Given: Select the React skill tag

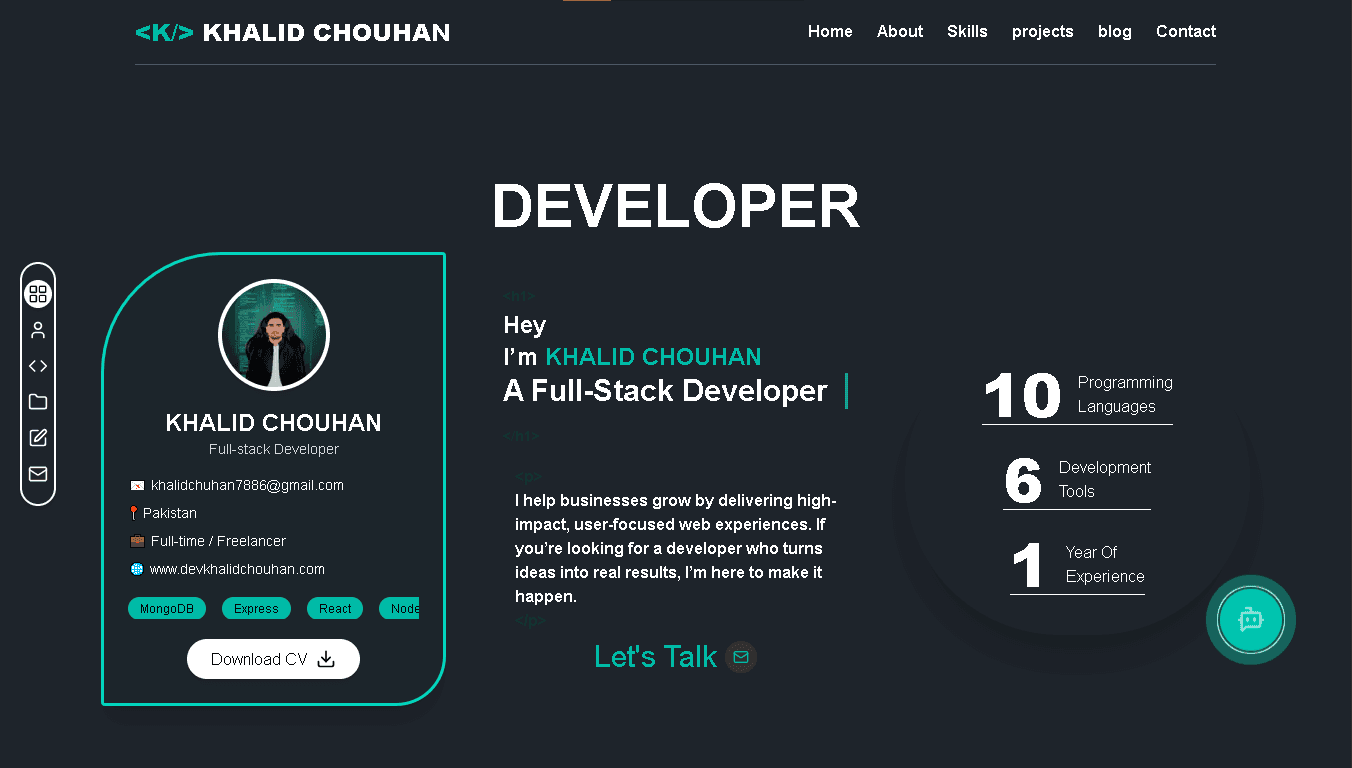Looking at the screenshot, I should [x=335, y=608].
